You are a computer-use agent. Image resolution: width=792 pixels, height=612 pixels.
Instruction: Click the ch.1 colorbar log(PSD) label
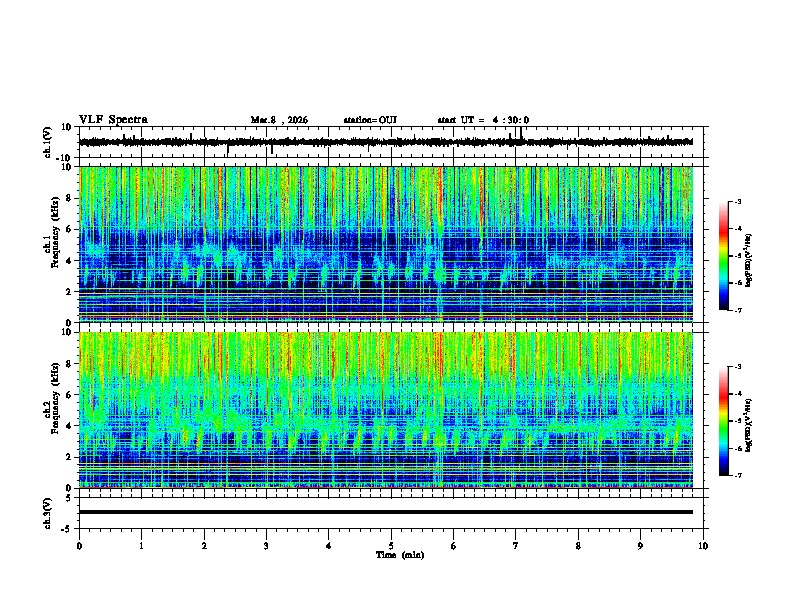[748, 261]
